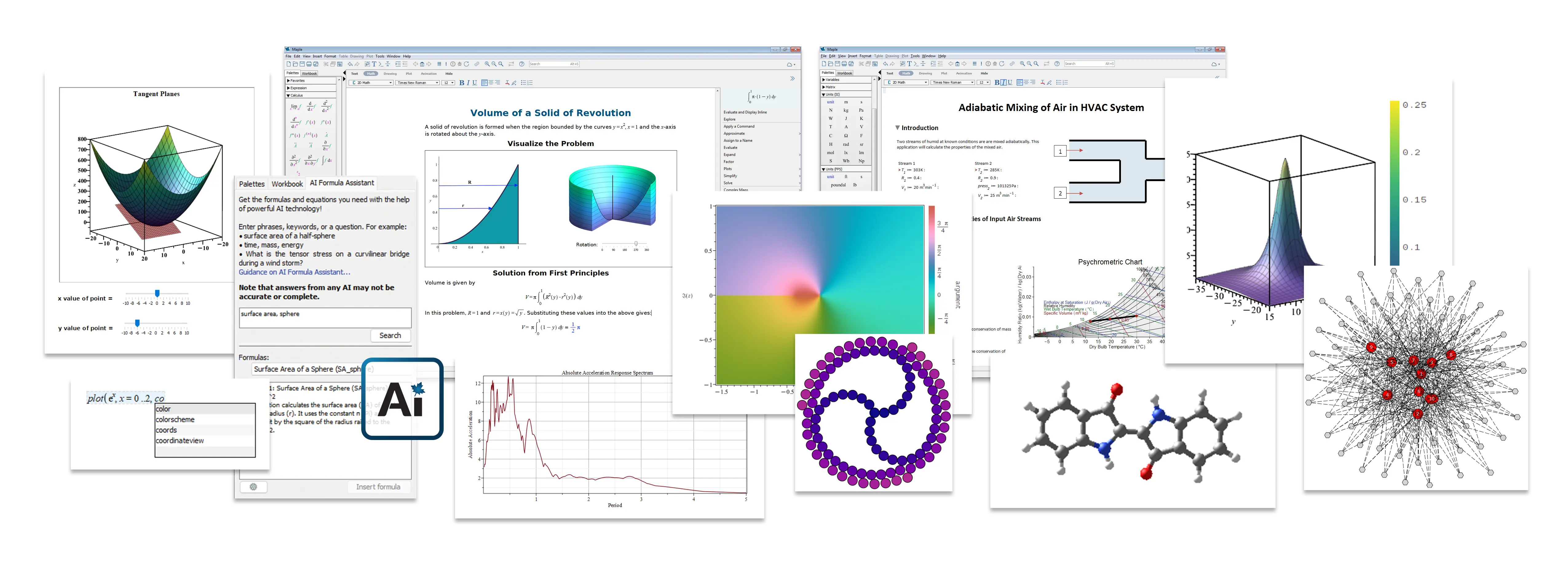
Task: Switch to Workbook tab in Solid of Revolution window
Action: point(310,74)
